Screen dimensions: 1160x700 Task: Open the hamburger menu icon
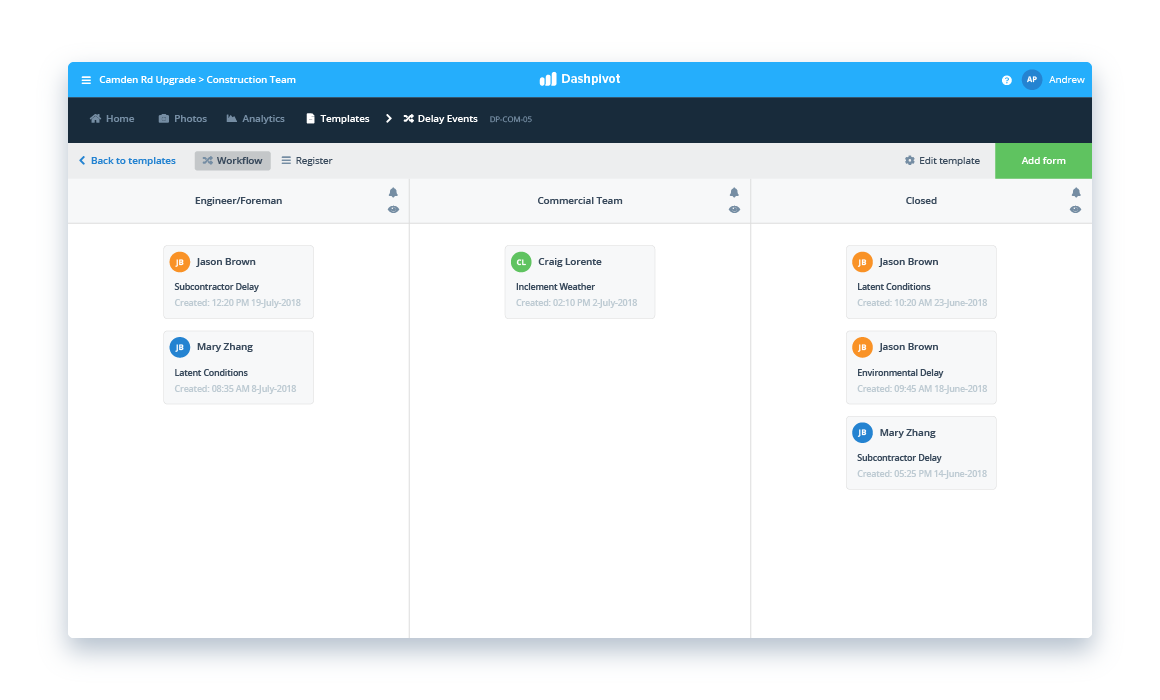(x=86, y=80)
